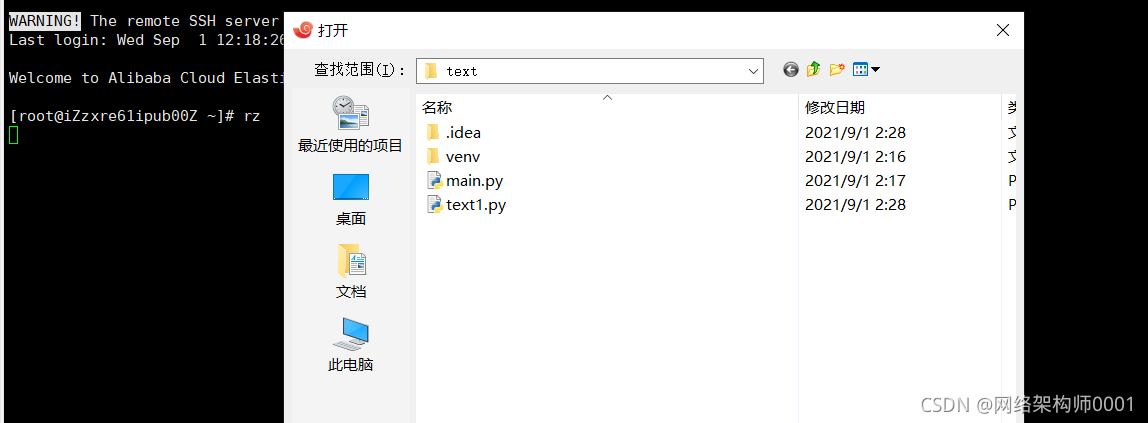Go back using the dialog's back arrow icon
Image resolution: width=1148 pixels, height=423 pixels.
[790, 70]
